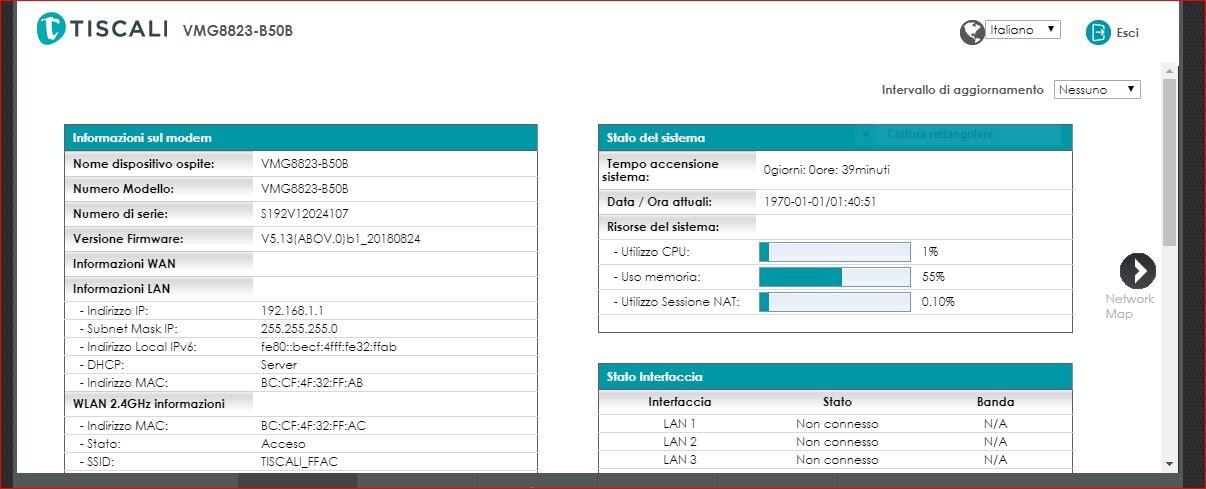The height and width of the screenshot is (489, 1206).
Task: Click the Uso memoria progress bar
Action: pyautogui.click(x=835, y=277)
